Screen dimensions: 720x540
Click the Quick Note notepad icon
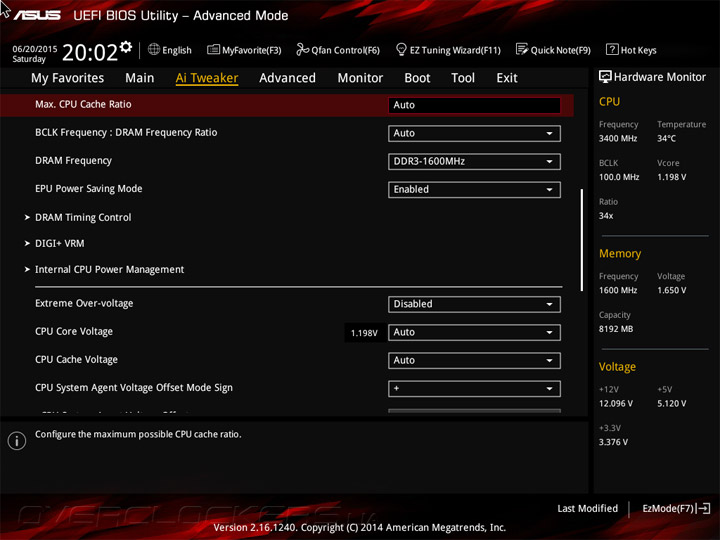click(x=522, y=49)
